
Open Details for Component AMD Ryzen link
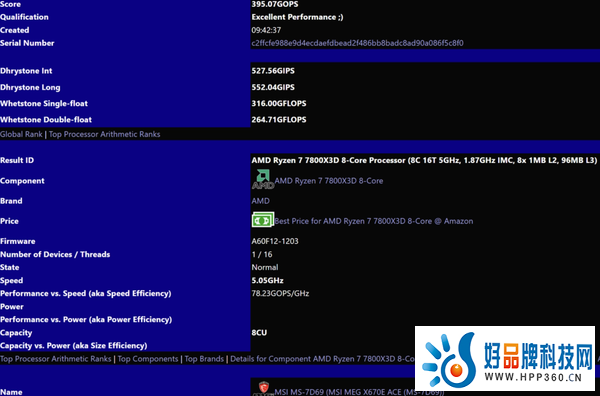[x=323, y=359]
